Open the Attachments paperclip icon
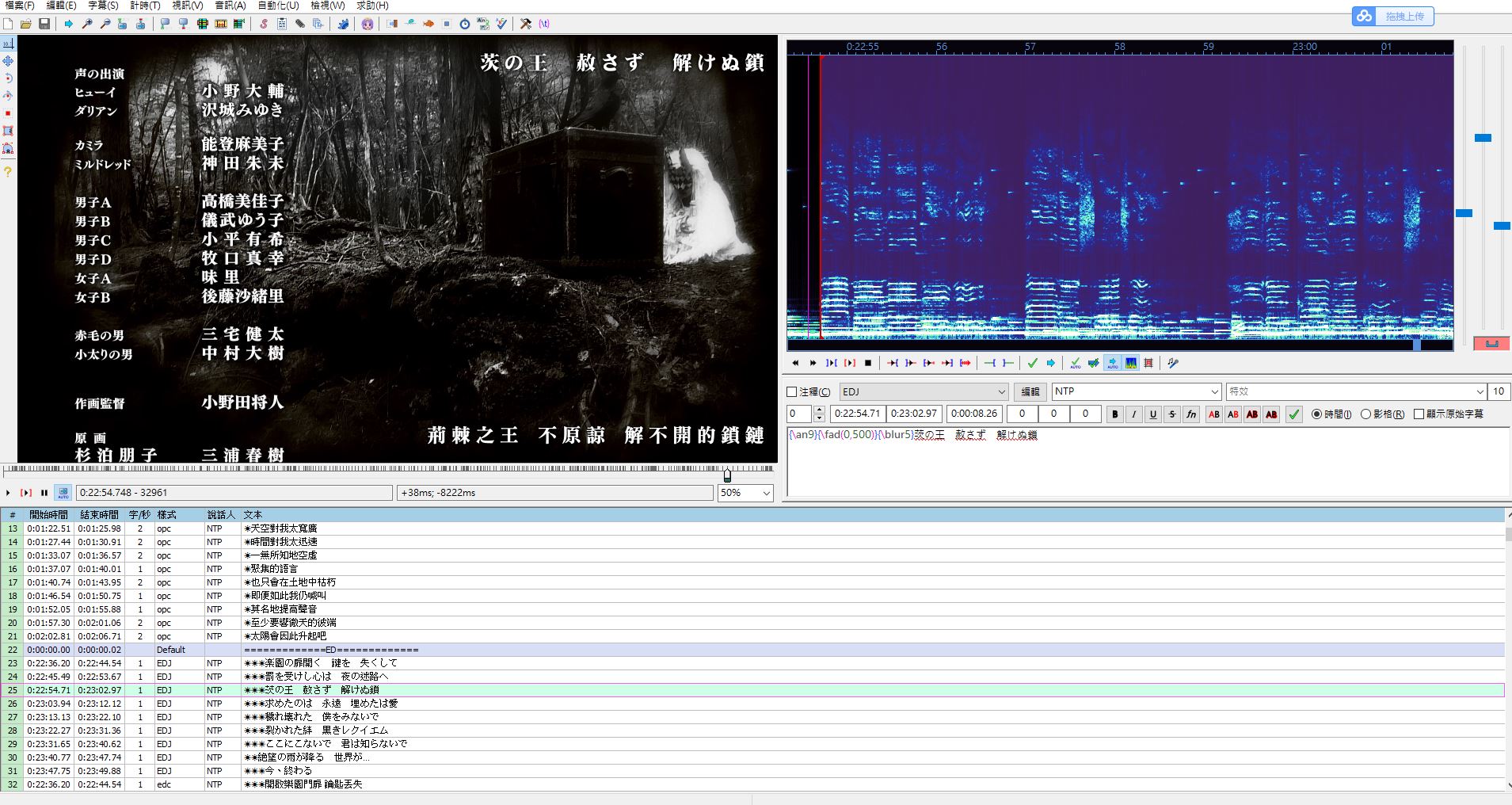The image size is (1512, 805). tap(300, 24)
